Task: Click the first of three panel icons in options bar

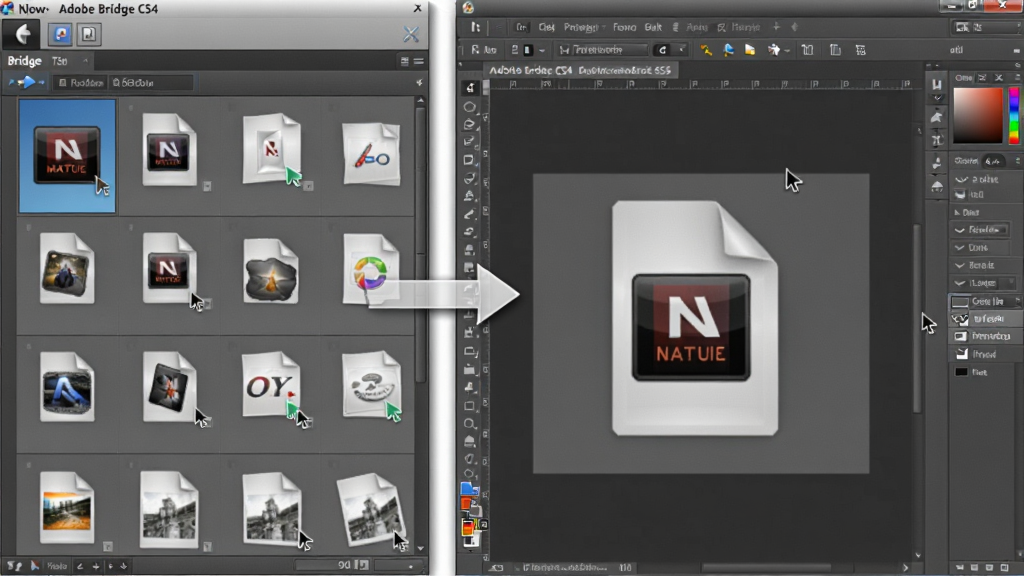Action: point(808,50)
